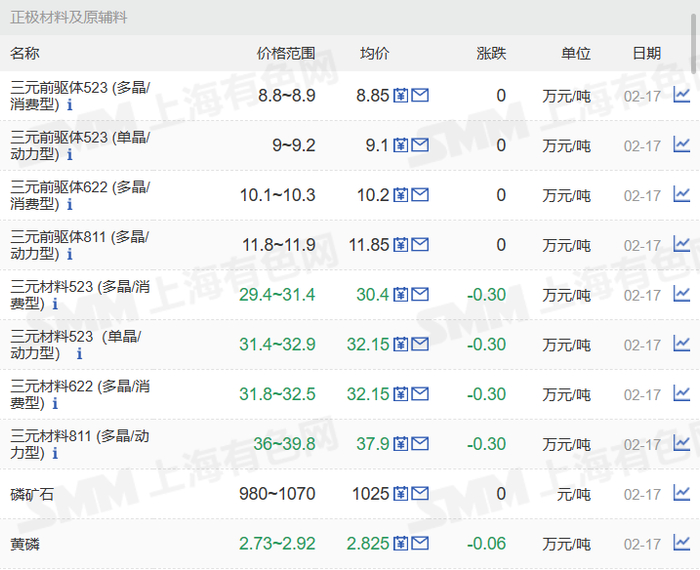
Task: Click the 价格范围 column header
Action: (x=286, y=54)
